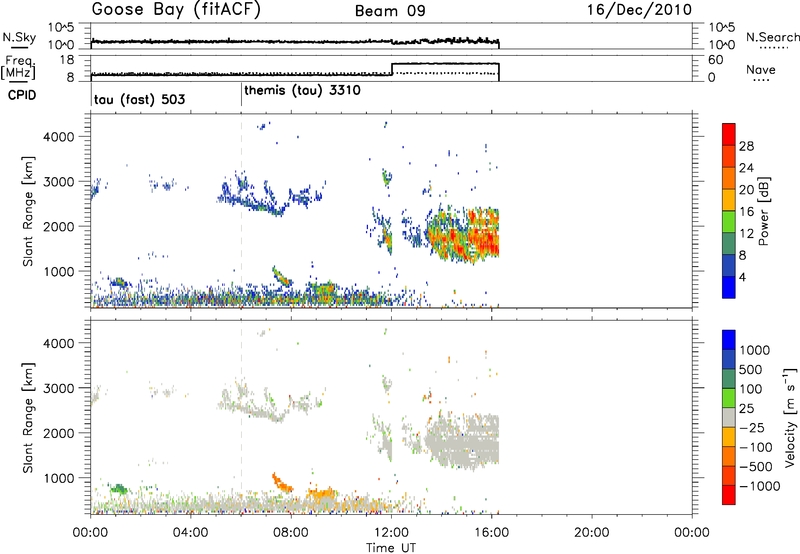Click the '12:00' time axis tick
The width and height of the screenshot is (800, 554).
(x=391, y=533)
